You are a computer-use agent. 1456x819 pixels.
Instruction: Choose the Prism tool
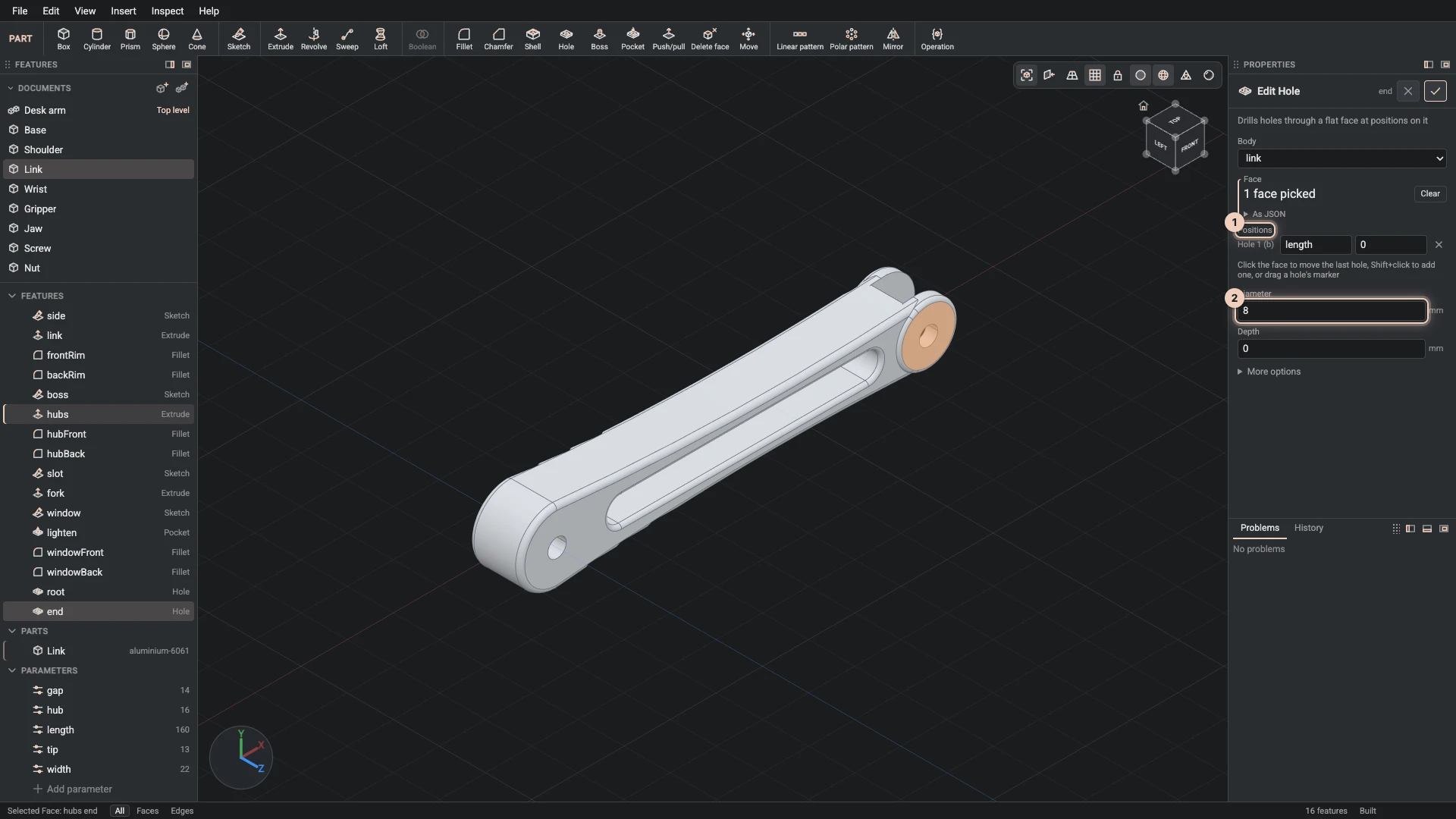(130, 39)
